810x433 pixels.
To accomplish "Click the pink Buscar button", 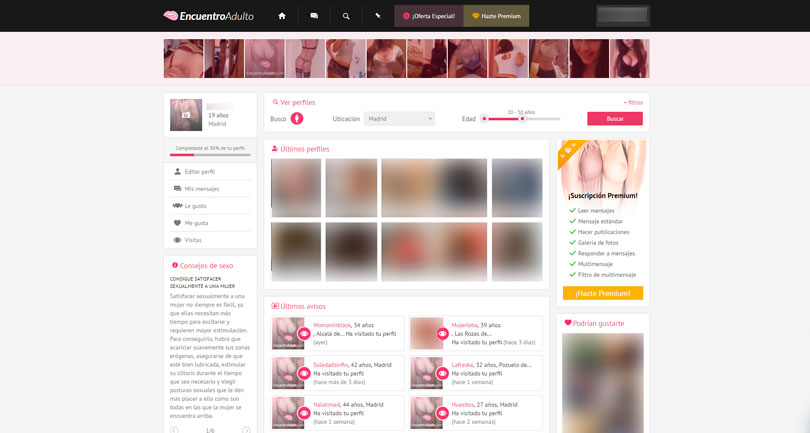I will [615, 119].
